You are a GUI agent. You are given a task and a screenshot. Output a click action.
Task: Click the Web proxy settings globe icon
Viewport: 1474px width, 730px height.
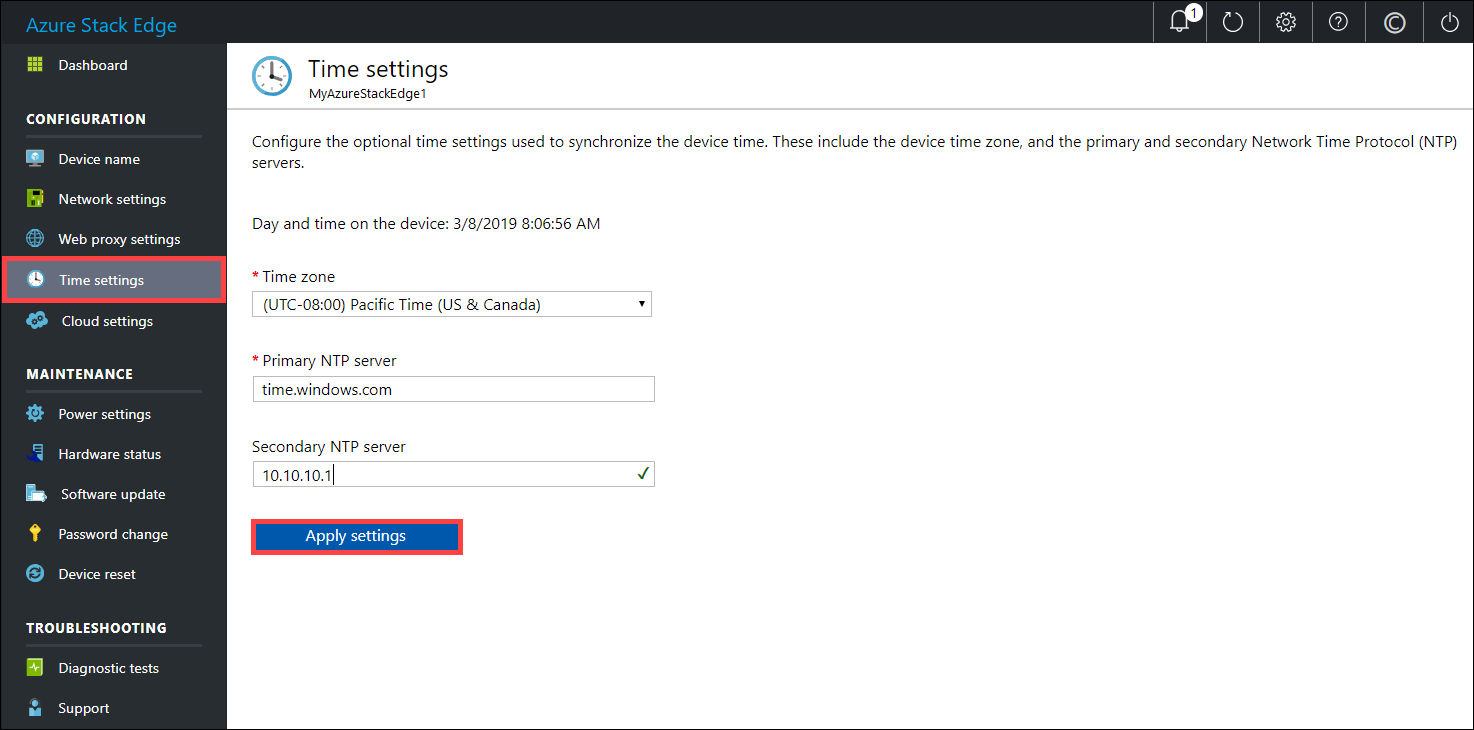[x=35, y=238]
